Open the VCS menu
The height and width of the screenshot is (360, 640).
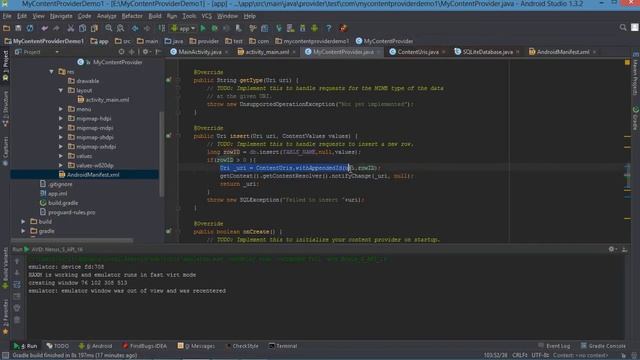tap(207, 16)
